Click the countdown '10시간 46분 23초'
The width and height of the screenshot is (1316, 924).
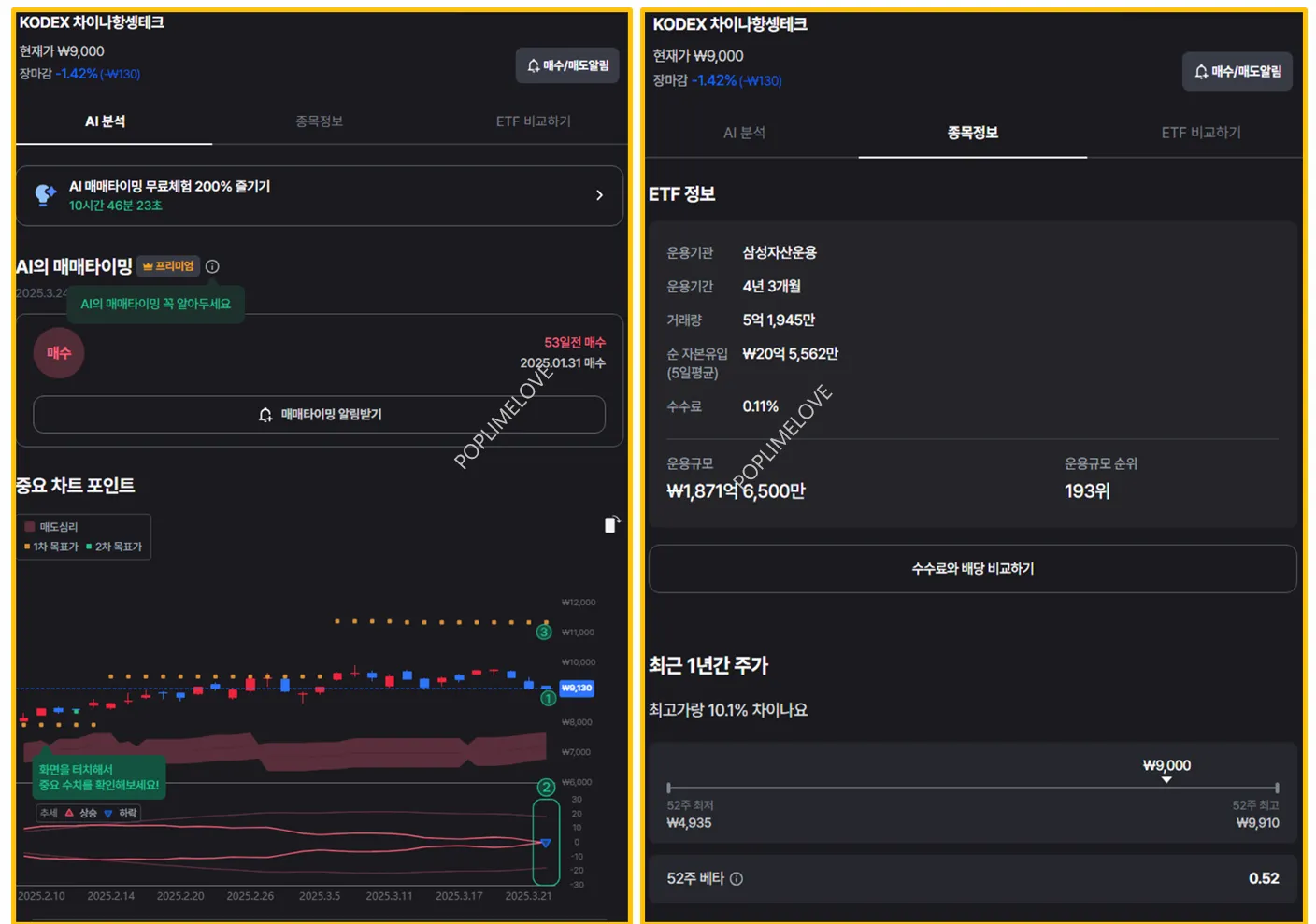click(x=116, y=206)
